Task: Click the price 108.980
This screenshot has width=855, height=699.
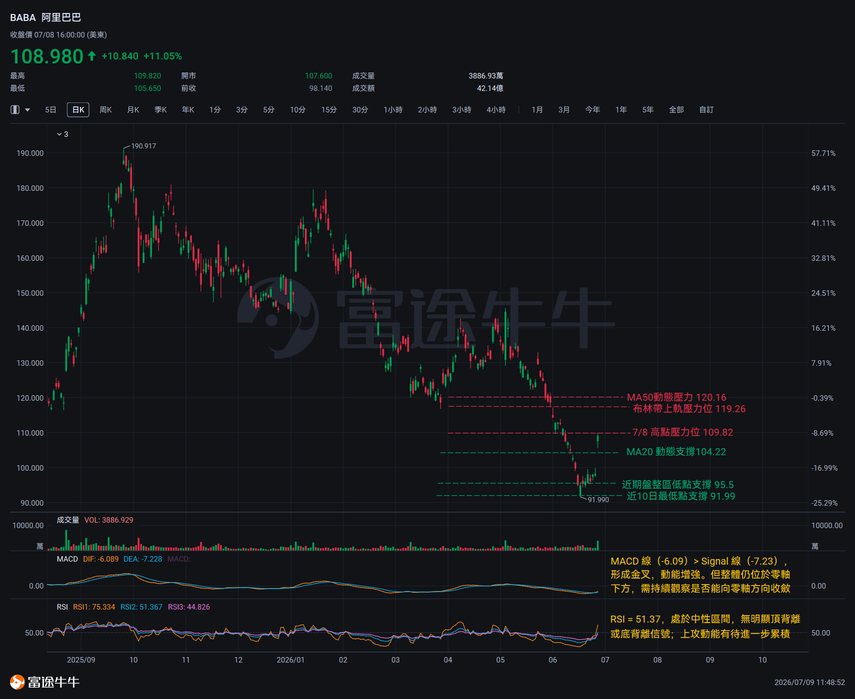Action: point(47,56)
